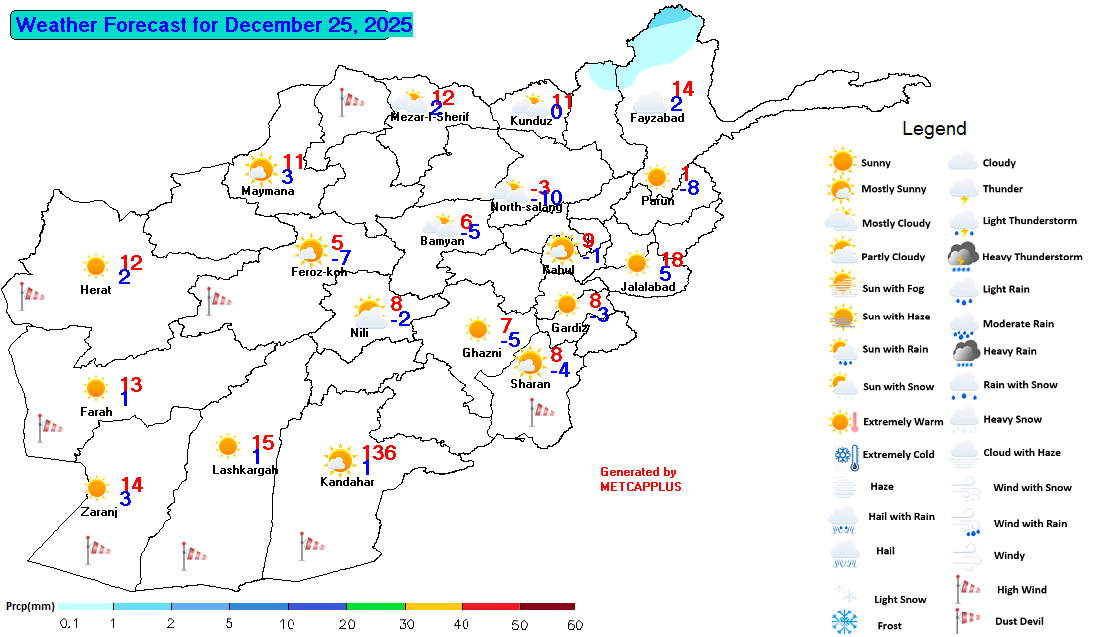Click the Extremely Warm thermometer legend icon

pyautogui.click(x=843, y=422)
